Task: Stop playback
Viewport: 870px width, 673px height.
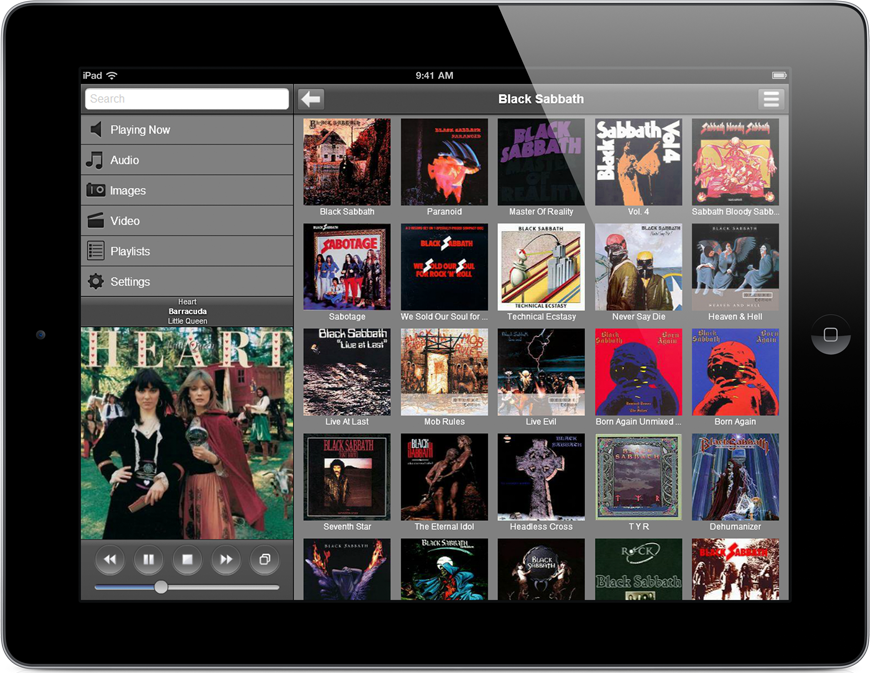Action: [188, 559]
